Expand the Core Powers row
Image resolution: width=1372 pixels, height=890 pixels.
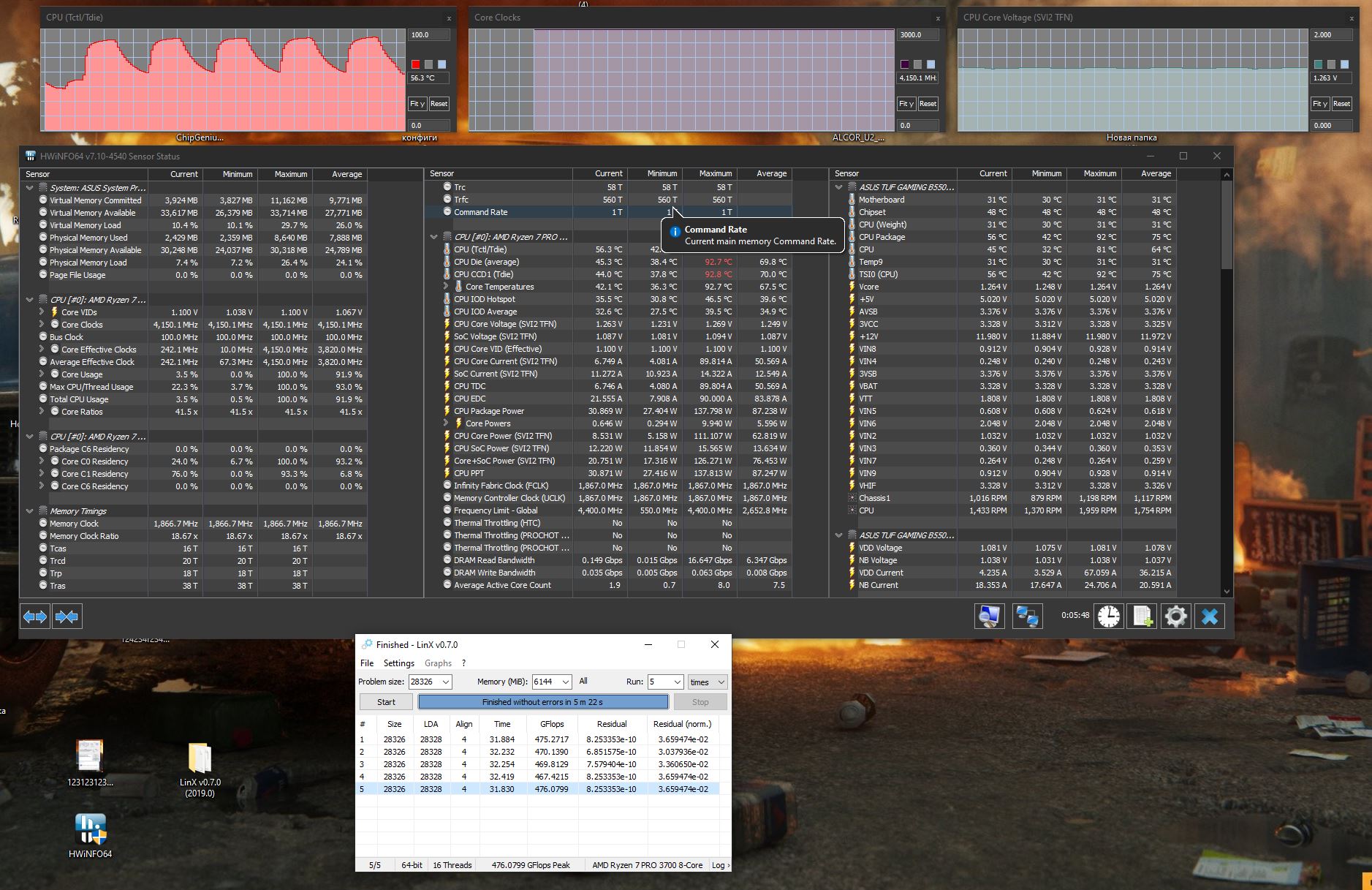446,423
